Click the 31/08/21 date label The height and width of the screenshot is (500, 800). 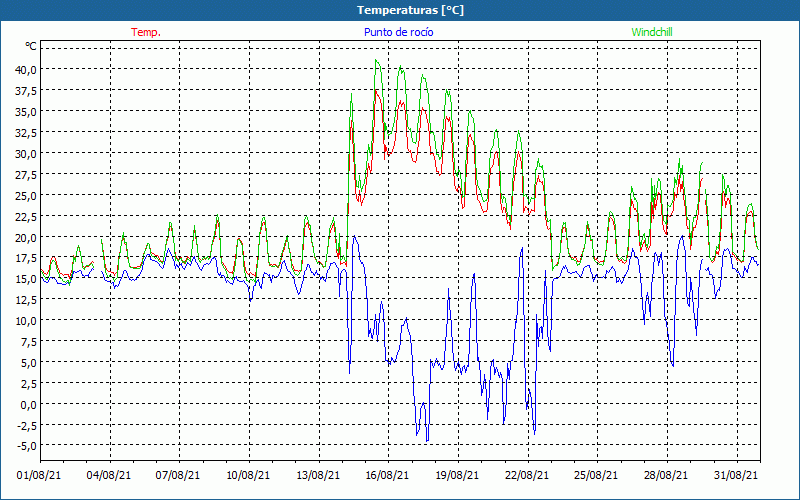736,475
